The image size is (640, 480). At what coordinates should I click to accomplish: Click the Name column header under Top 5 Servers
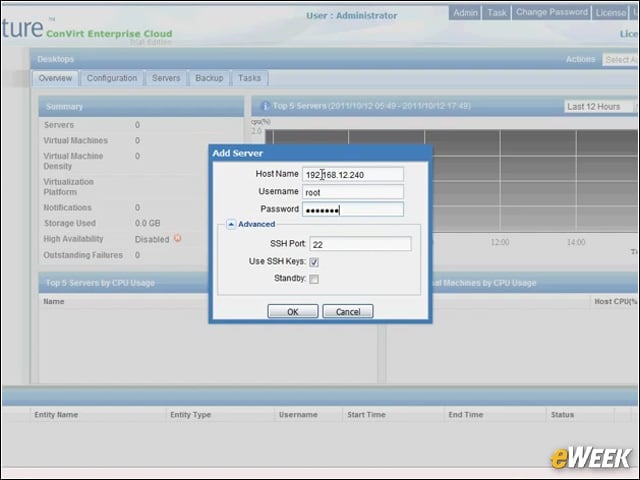click(x=54, y=301)
